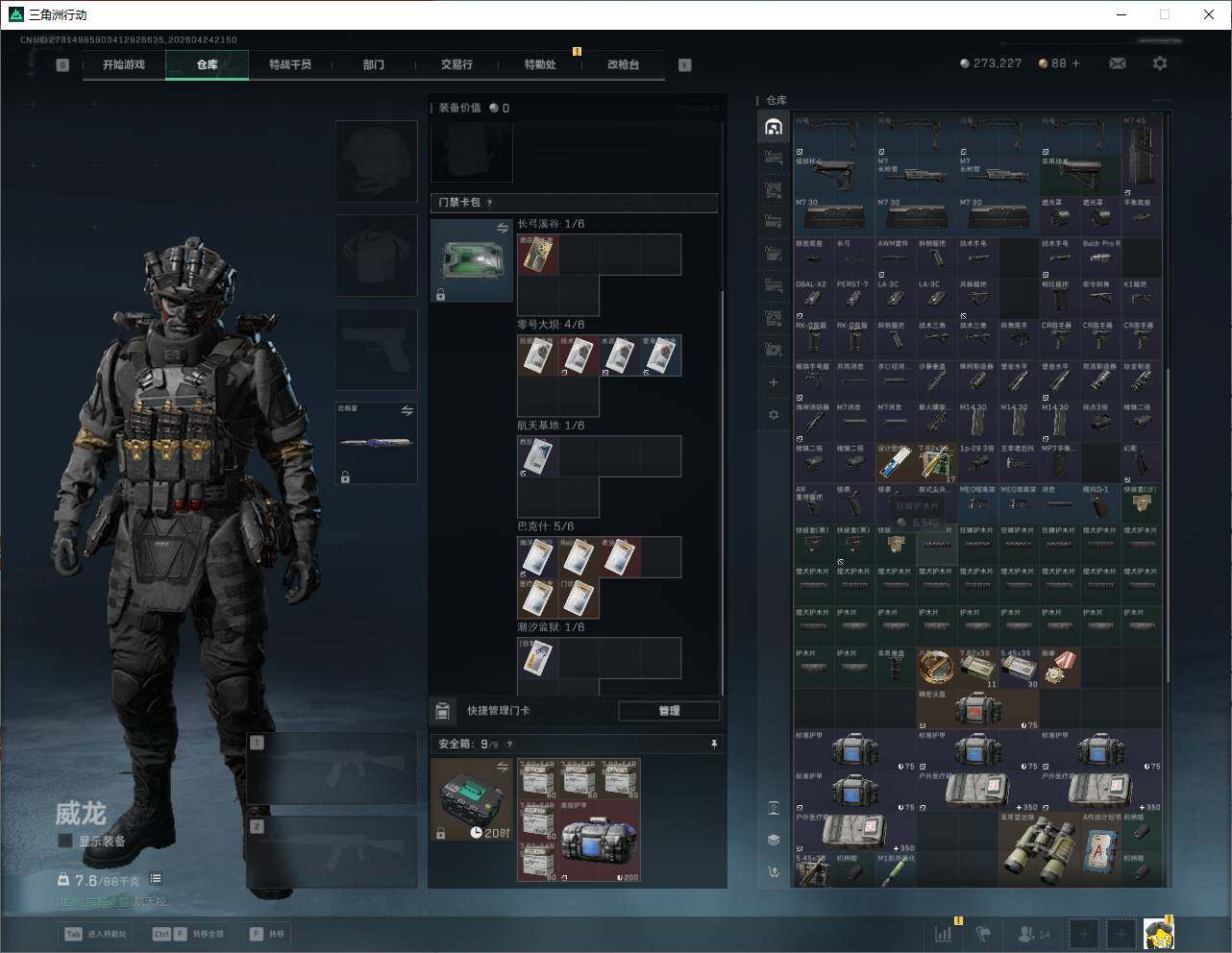
Task: Click the 门禁卡包 key card case thumbnail
Action: click(471, 261)
